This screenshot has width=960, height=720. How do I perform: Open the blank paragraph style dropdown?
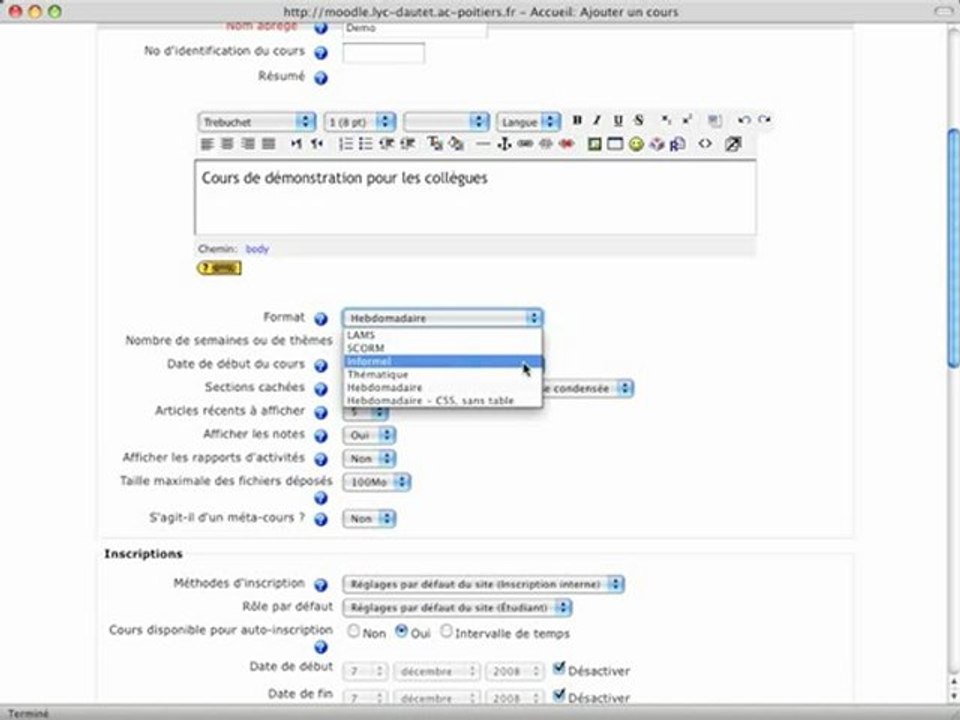pyautogui.click(x=446, y=122)
